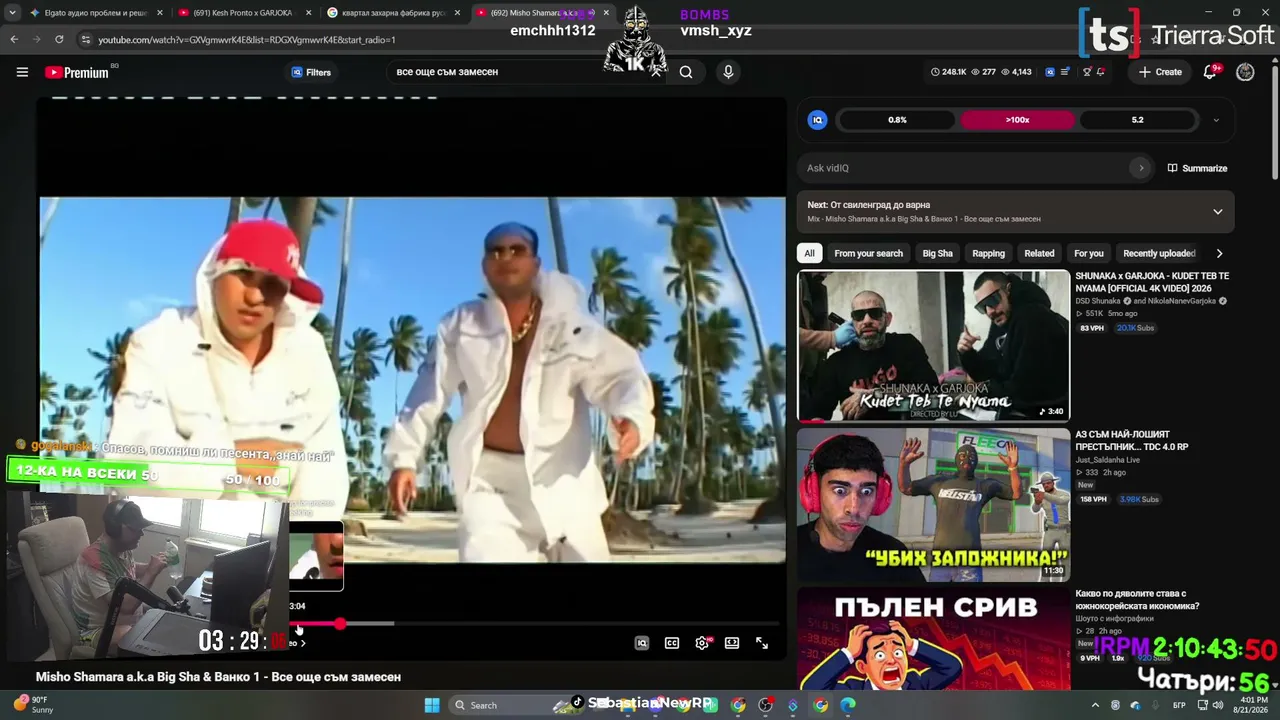Open the ПЪЛЕН СРИВ video thumbnail
Screen dimensions: 1280x720
tap(933, 639)
